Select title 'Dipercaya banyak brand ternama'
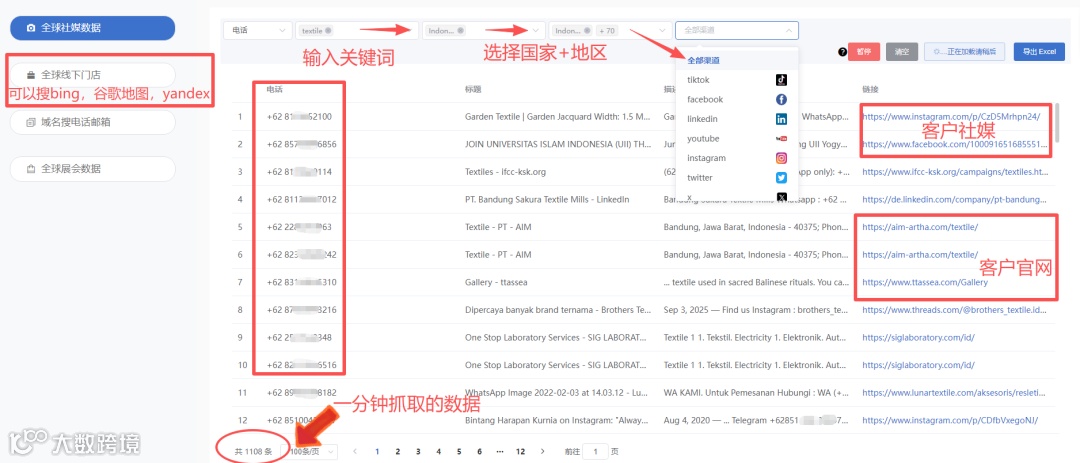Image resolution: width=1080 pixels, height=463 pixels. [x=557, y=310]
